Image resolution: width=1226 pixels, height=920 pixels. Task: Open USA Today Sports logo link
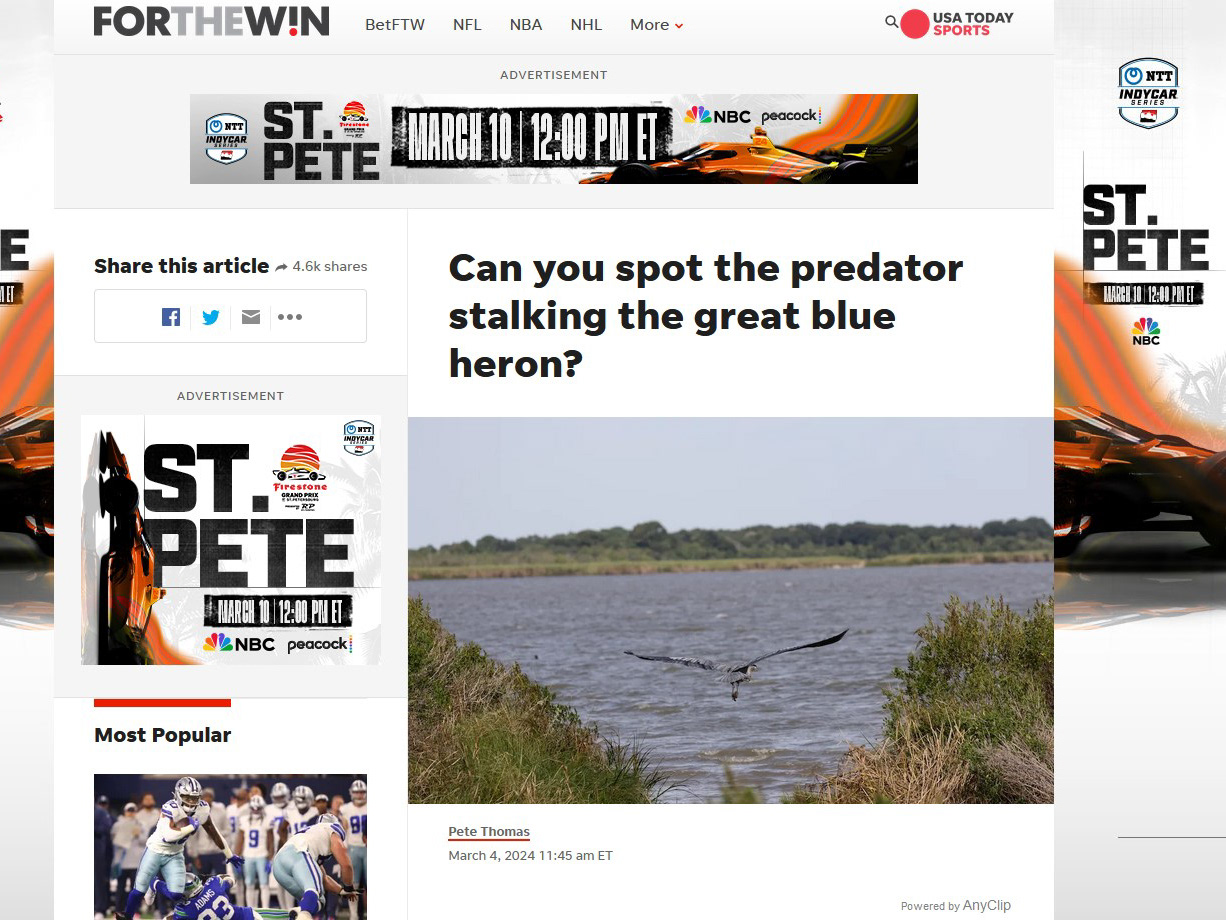point(958,24)
